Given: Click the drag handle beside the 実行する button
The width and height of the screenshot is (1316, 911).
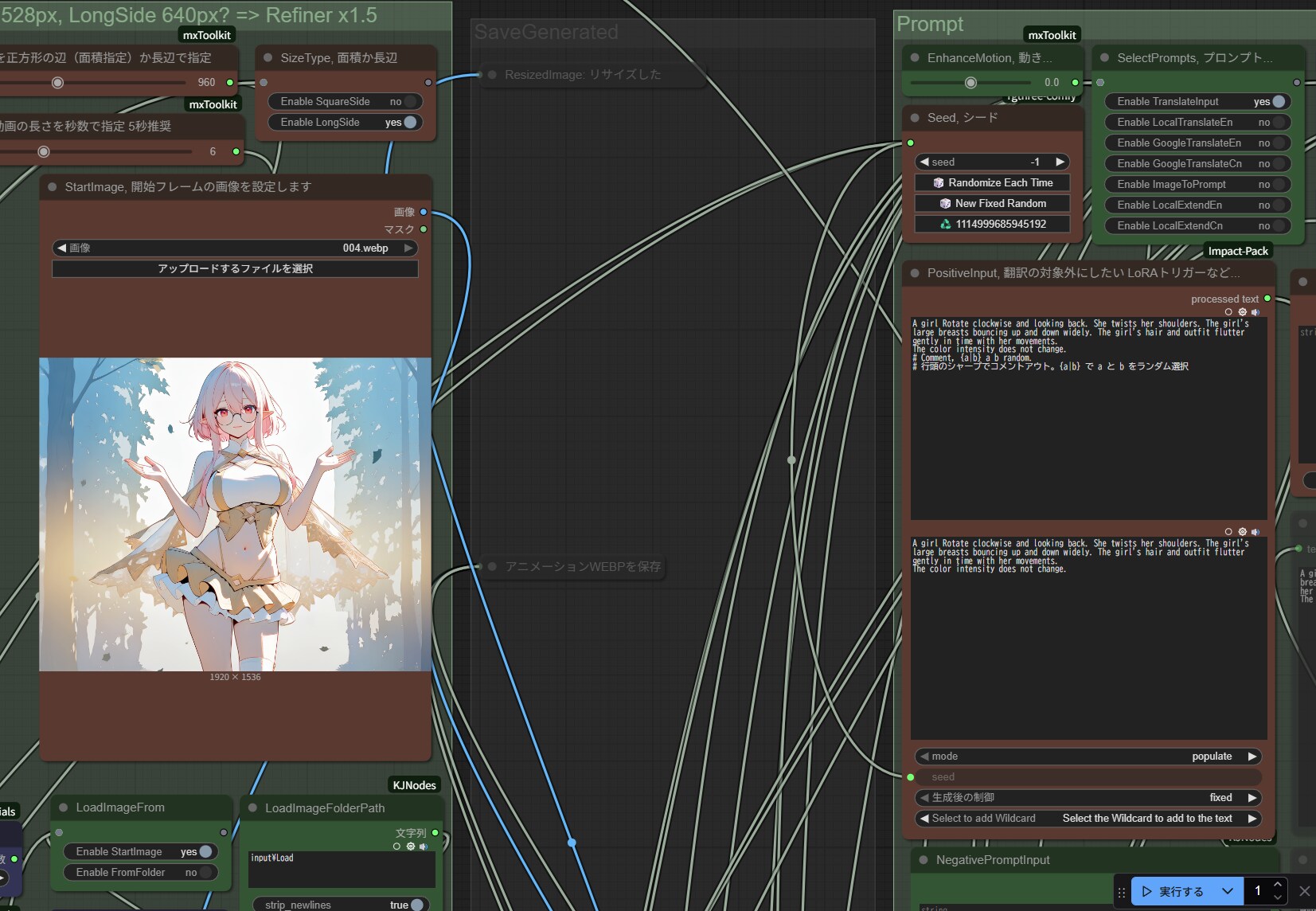Looking at the screenshot, I should pyautogui.click(x=1121, y=892).
